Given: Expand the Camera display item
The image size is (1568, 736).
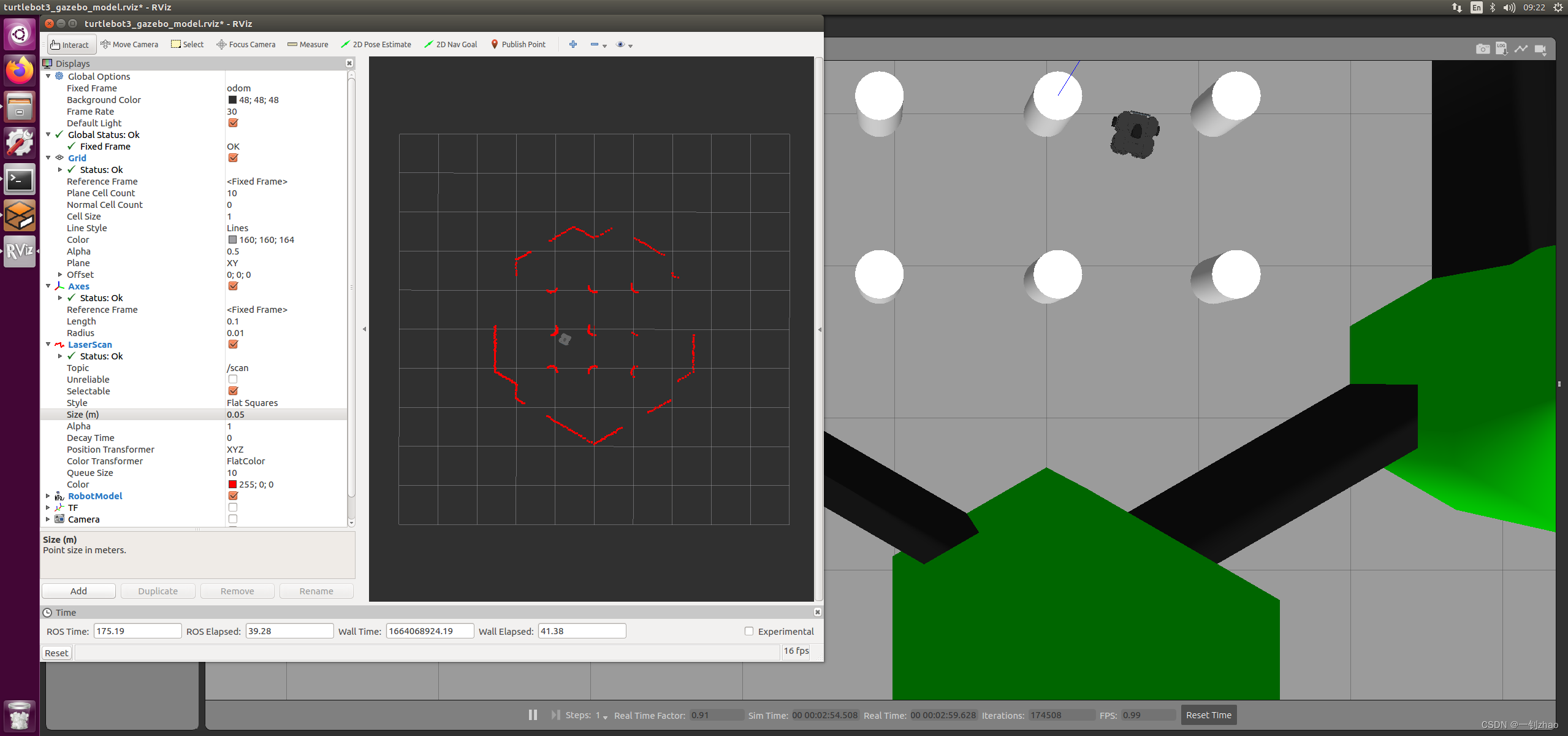Looking at the screenshot, I should coord(48,519).
